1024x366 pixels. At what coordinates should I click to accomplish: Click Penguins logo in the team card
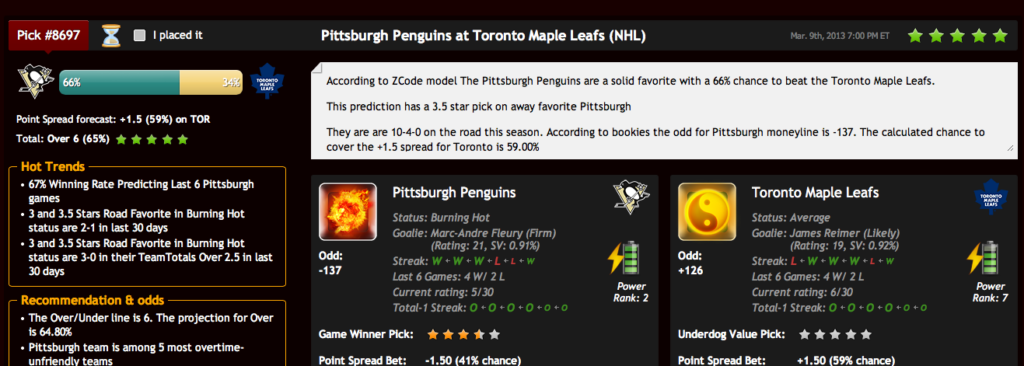click(x=631, y=198)
